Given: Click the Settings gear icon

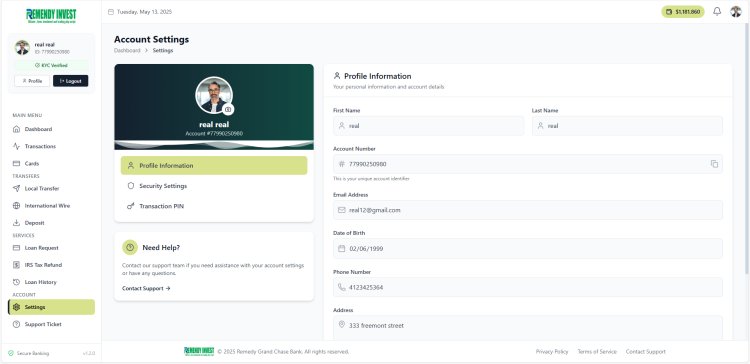Looking at the screenshot, I should [16, 307].
